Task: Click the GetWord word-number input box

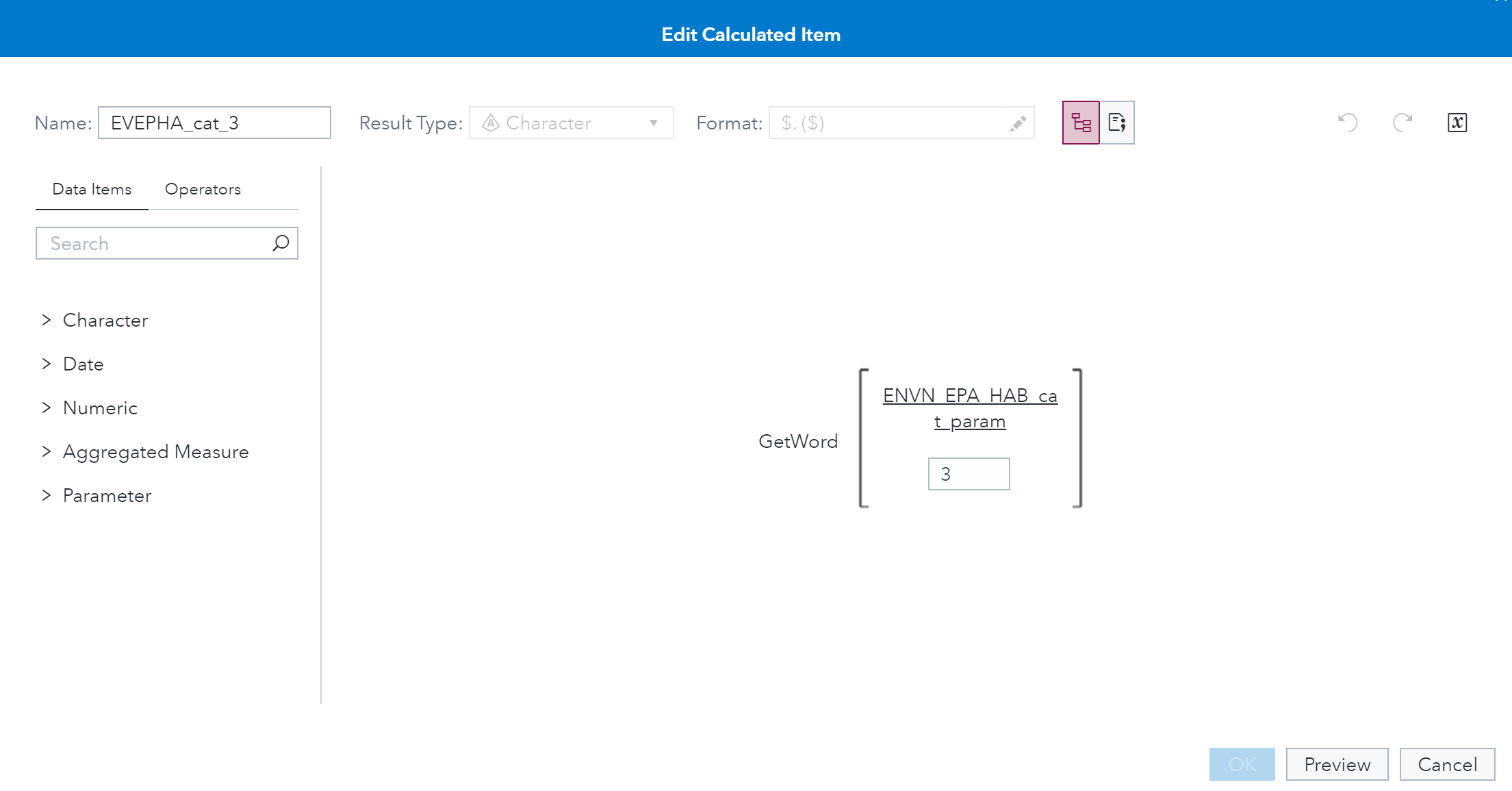Action: click(969, 474)
